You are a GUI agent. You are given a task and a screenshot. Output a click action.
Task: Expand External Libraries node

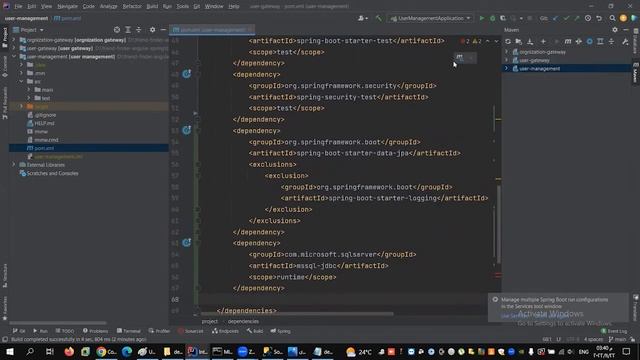point(14,165)
